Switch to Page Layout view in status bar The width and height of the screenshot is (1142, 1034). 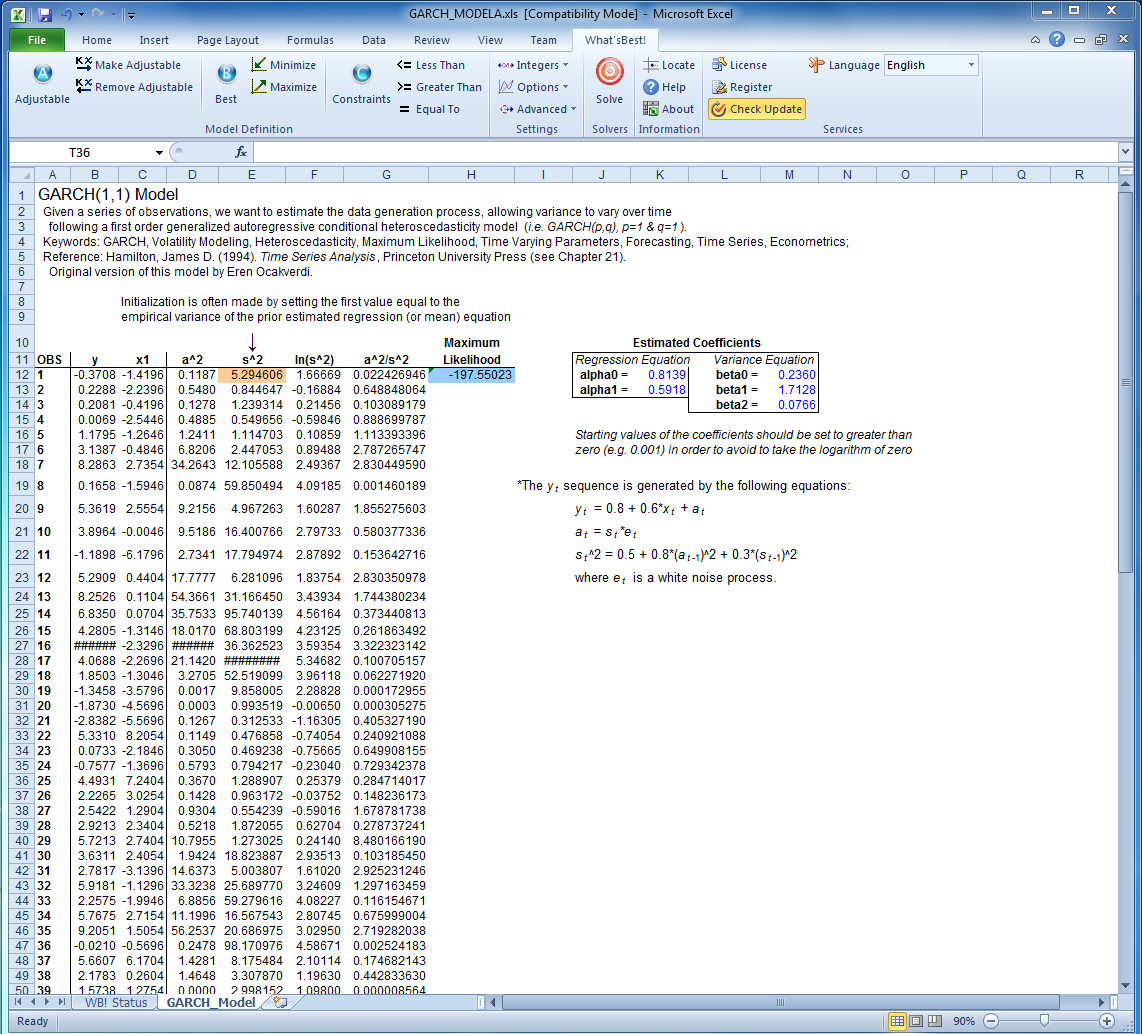pos(915,1021)
